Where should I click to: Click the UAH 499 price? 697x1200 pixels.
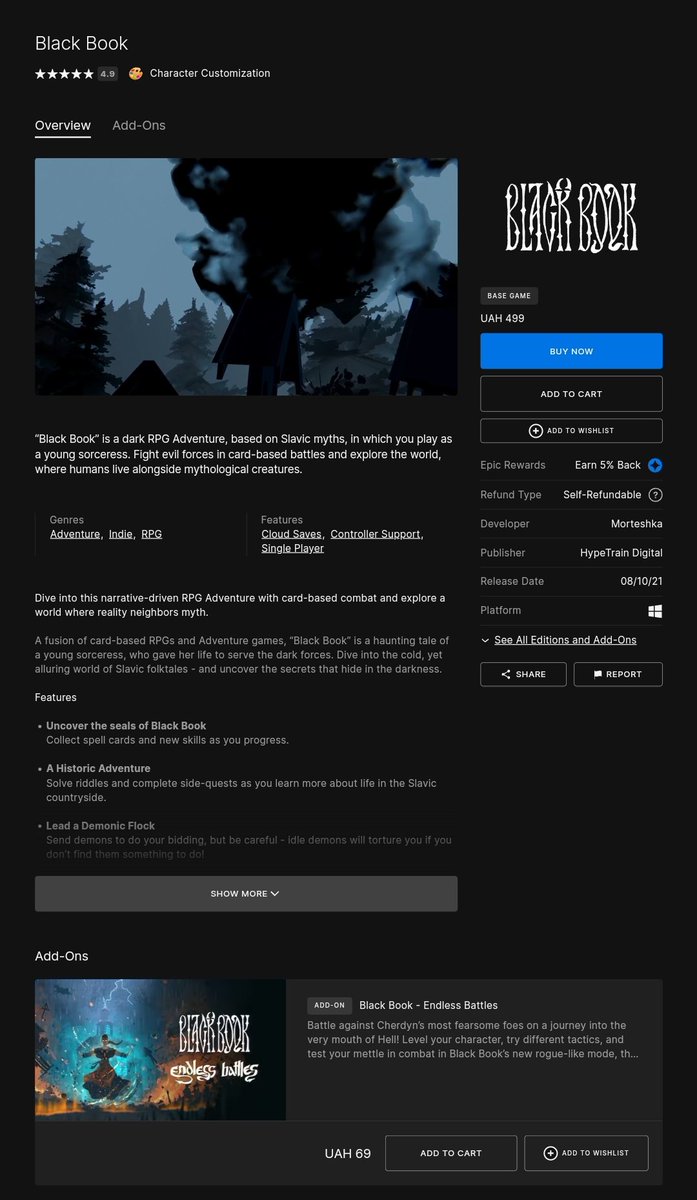[x=502, y=319]
